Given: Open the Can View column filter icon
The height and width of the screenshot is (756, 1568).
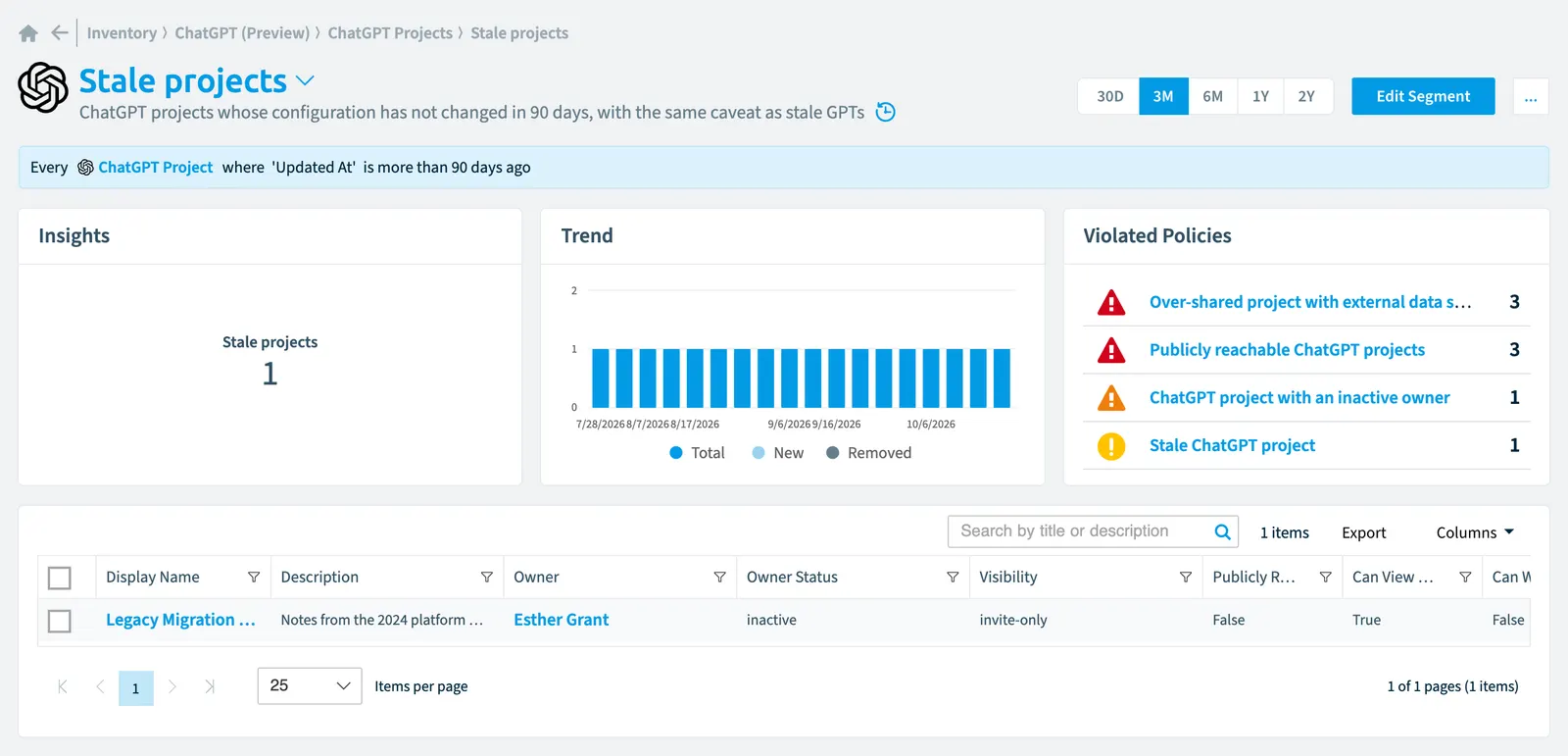Looking at the screenshot, I should pyautogui.click(x=1465, y=578).
